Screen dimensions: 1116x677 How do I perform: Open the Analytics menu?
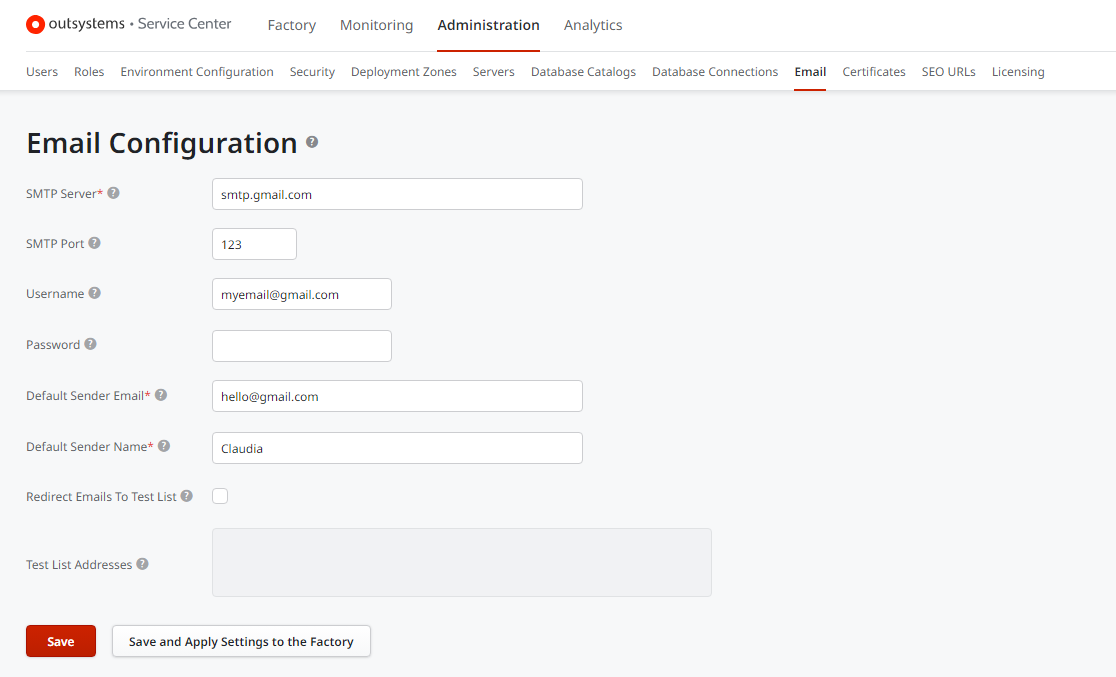tap(593, 25)
